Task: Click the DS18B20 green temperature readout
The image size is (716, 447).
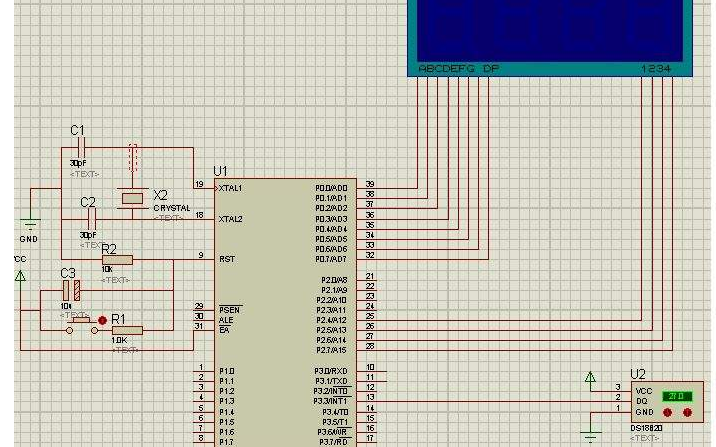Action: click(676, 395)
